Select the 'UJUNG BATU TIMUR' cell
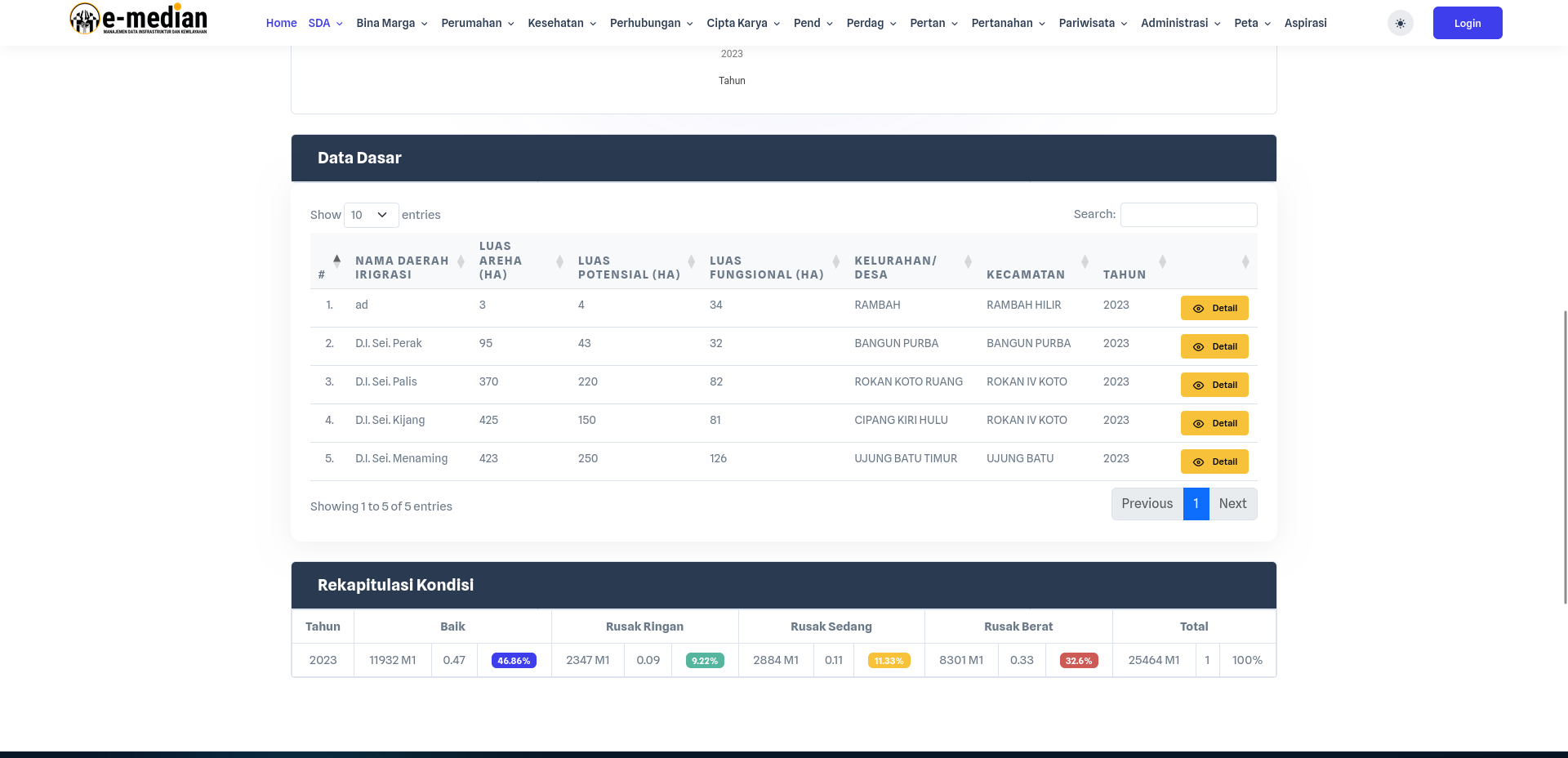The width and height of the screenshot is (1568, 758). [x=906, y=458]
